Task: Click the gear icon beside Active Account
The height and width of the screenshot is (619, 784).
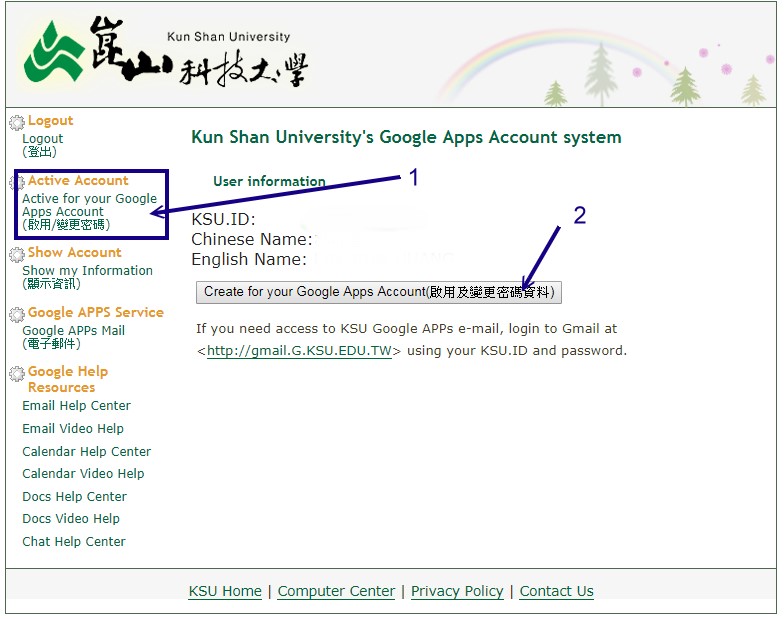Action: pos(16,182)
